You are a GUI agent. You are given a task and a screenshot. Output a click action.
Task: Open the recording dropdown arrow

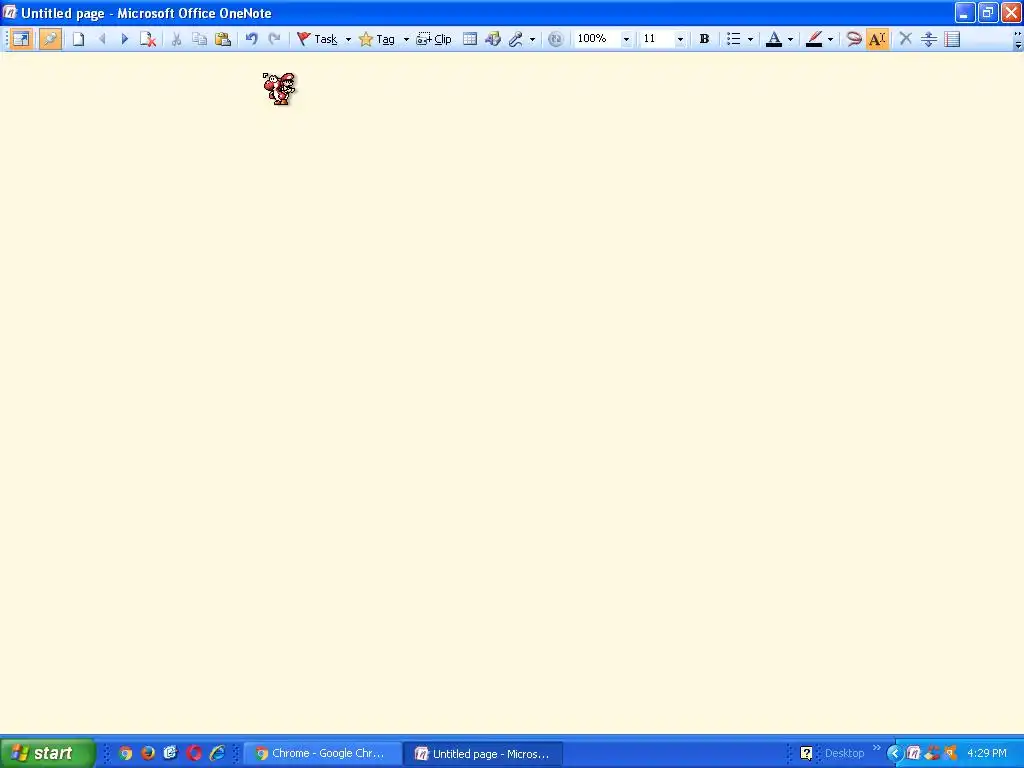[x=532, y=39]
